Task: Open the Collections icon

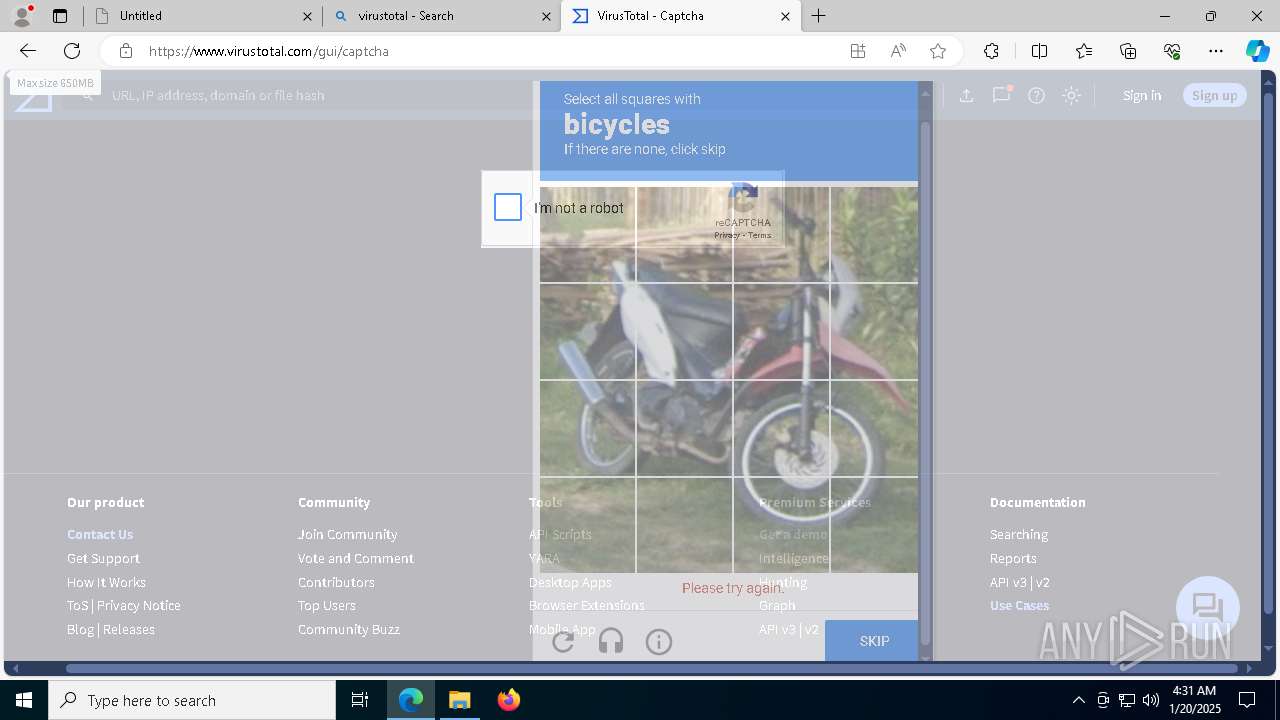Action: pos(1128,51)
